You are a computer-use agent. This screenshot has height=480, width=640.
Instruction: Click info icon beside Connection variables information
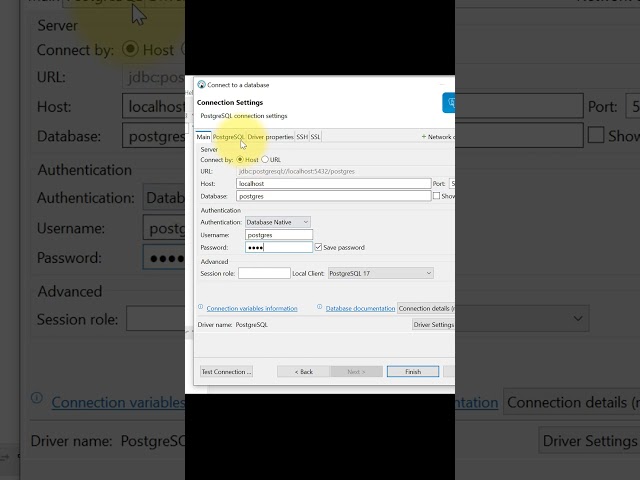(x=200, y=307)
